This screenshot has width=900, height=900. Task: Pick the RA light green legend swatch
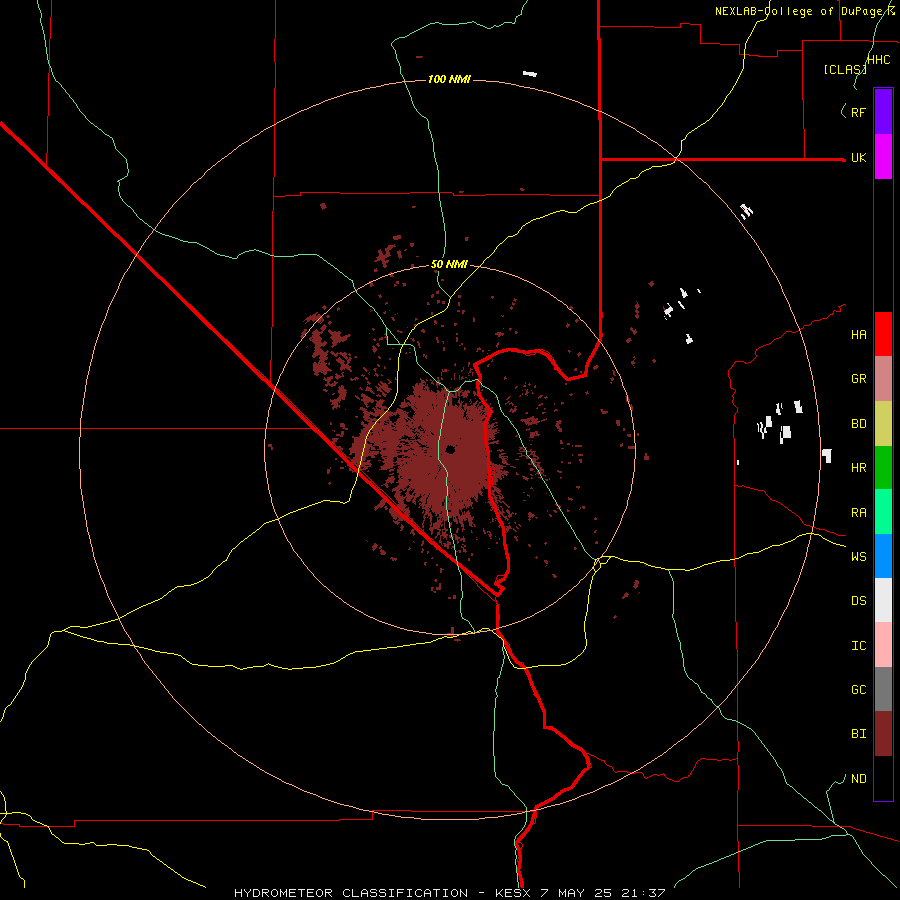point(883,512)
